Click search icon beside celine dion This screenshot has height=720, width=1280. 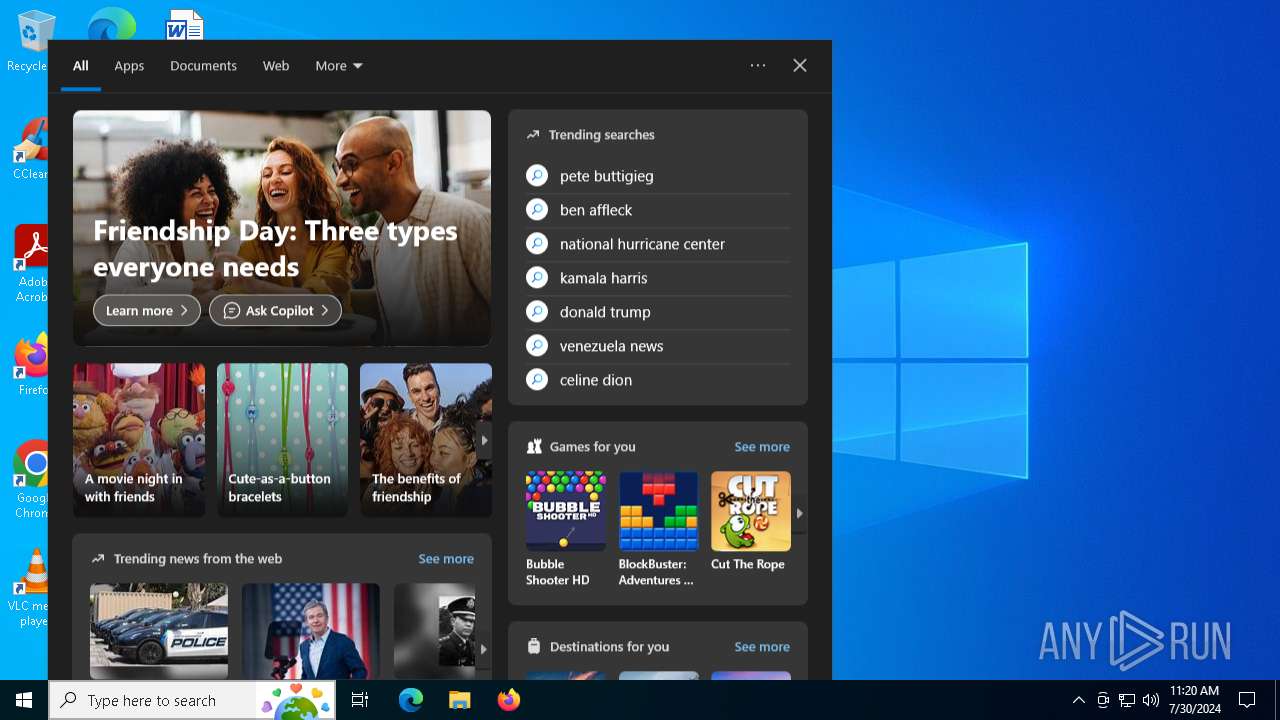click(537, 380)
